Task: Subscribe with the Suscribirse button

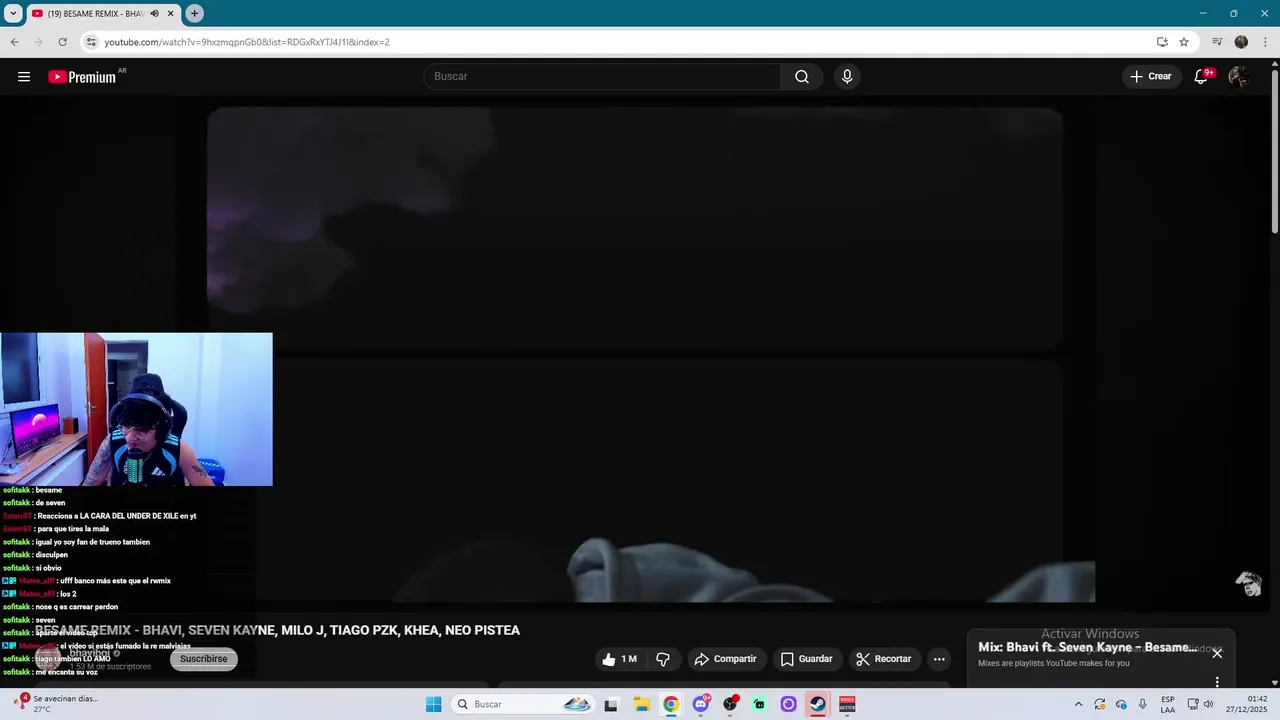Action: [x=204, y=659]
